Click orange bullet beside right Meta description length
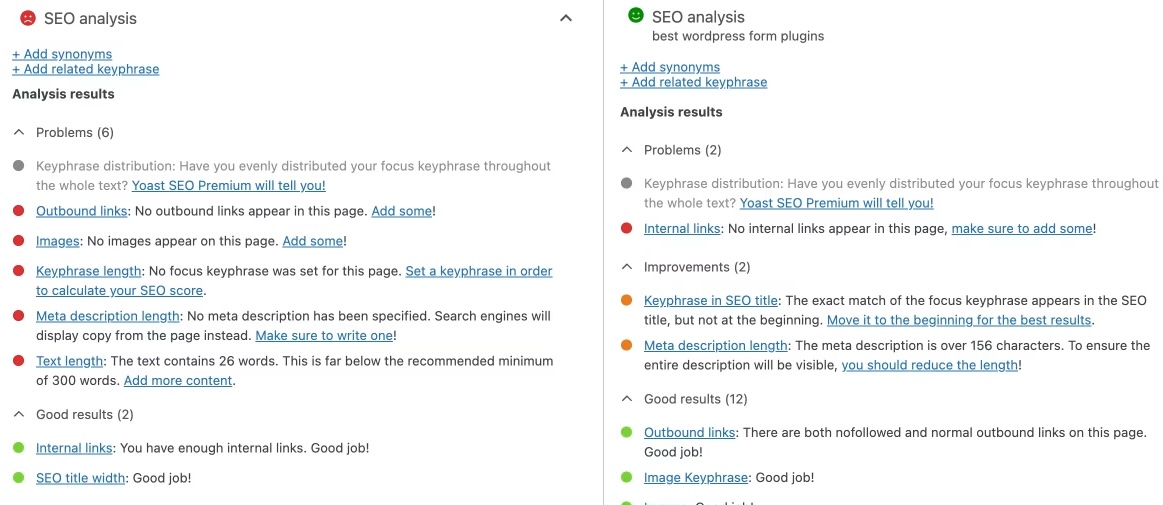The width and height of the screenshot is (1163, 505). click(x=627, y=346)
